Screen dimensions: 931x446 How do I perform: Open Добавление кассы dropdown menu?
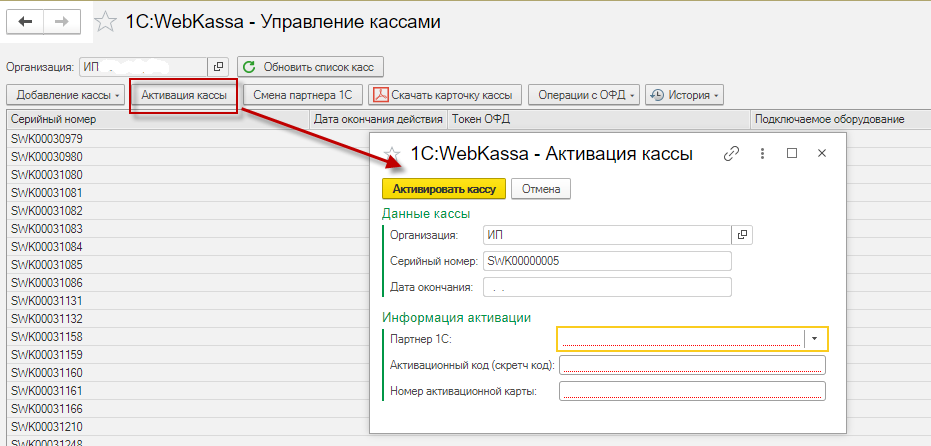tap(66, 95)
